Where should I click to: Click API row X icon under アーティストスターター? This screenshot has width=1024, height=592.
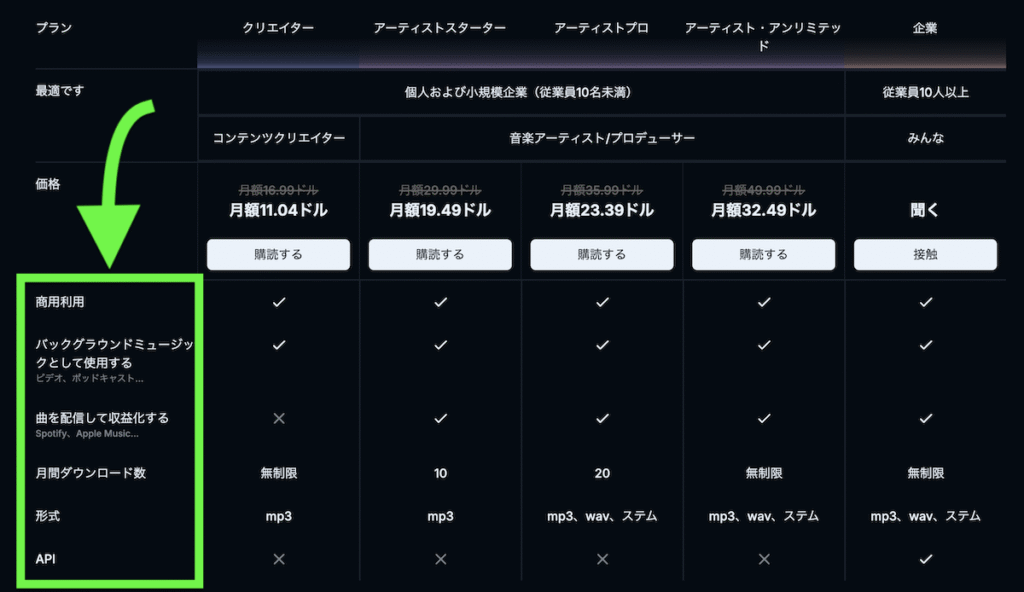point(440,559)
